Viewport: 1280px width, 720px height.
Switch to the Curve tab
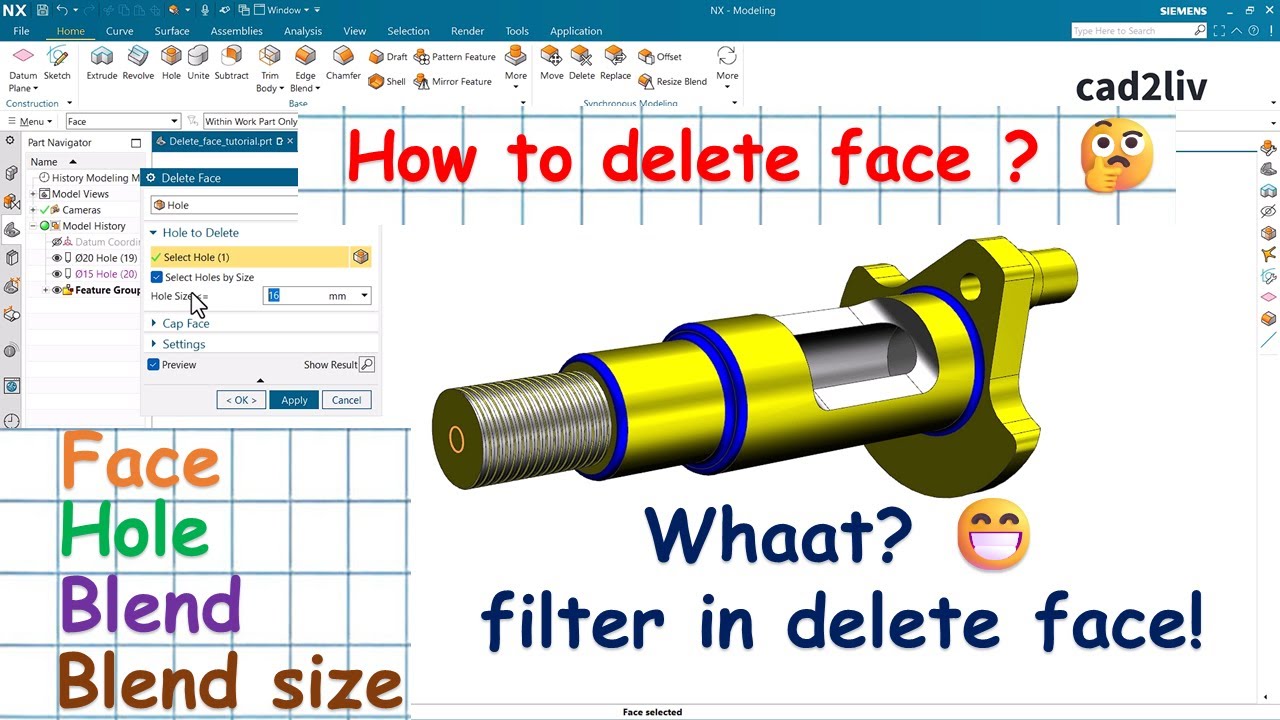[119, 31]
